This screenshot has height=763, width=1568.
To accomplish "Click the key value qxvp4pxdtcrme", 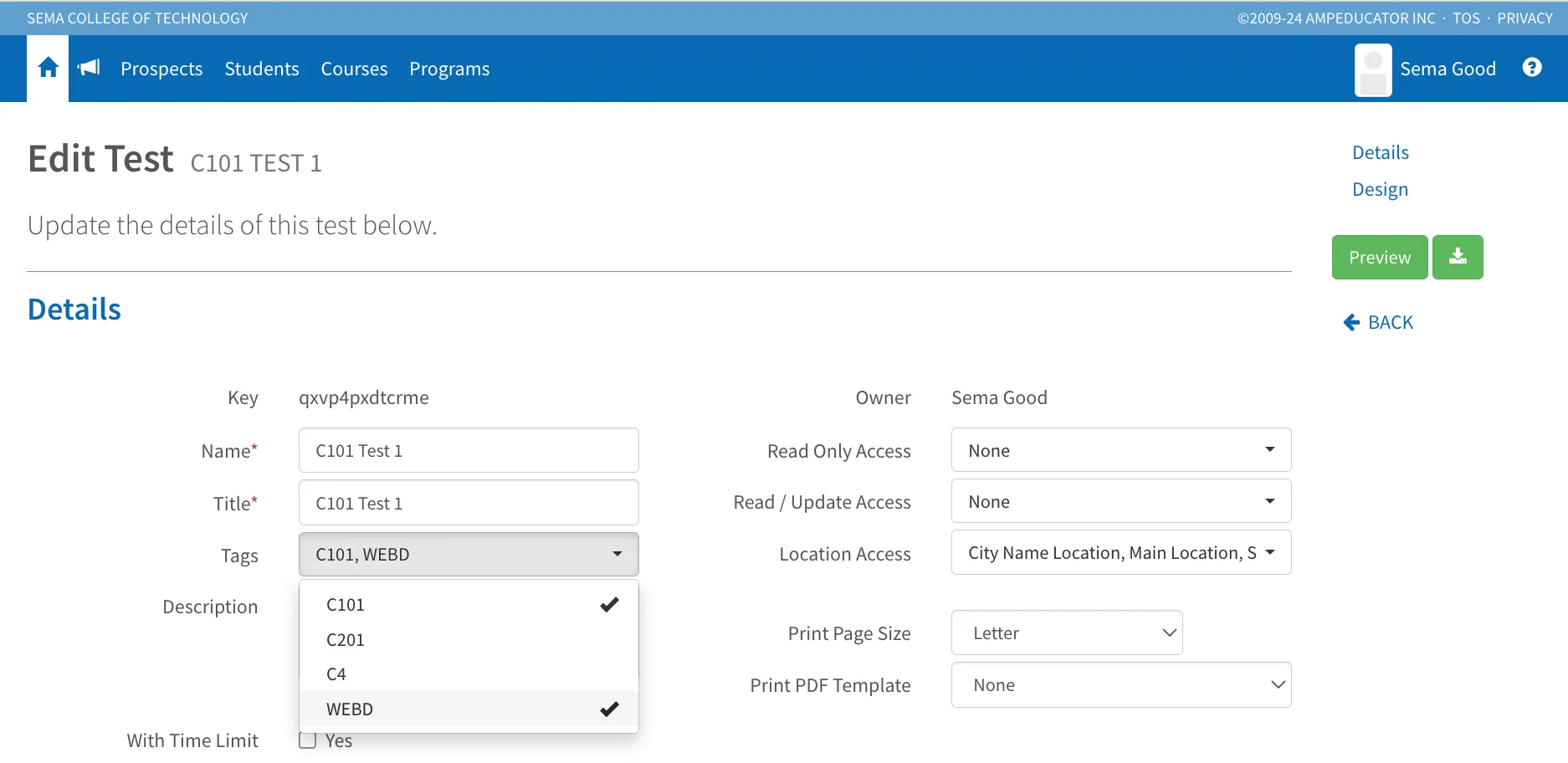I will pos(364,397).
